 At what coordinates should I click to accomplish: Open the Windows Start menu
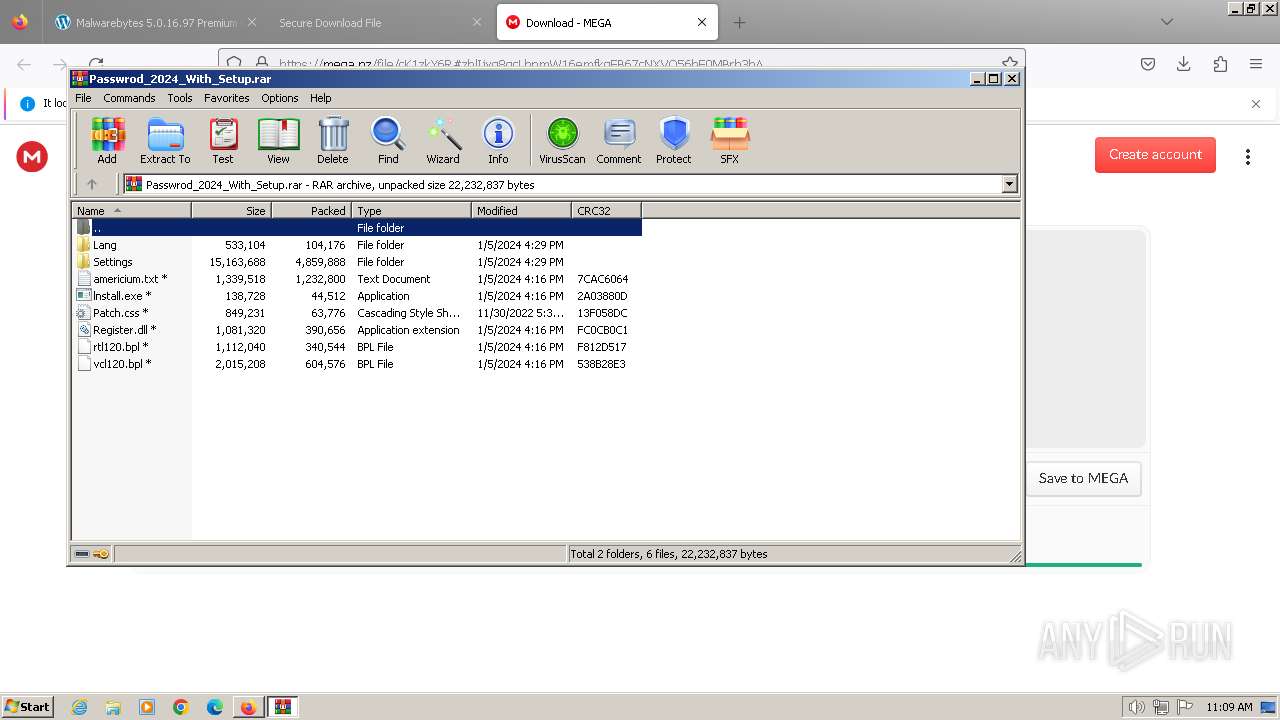coord(28,706)
